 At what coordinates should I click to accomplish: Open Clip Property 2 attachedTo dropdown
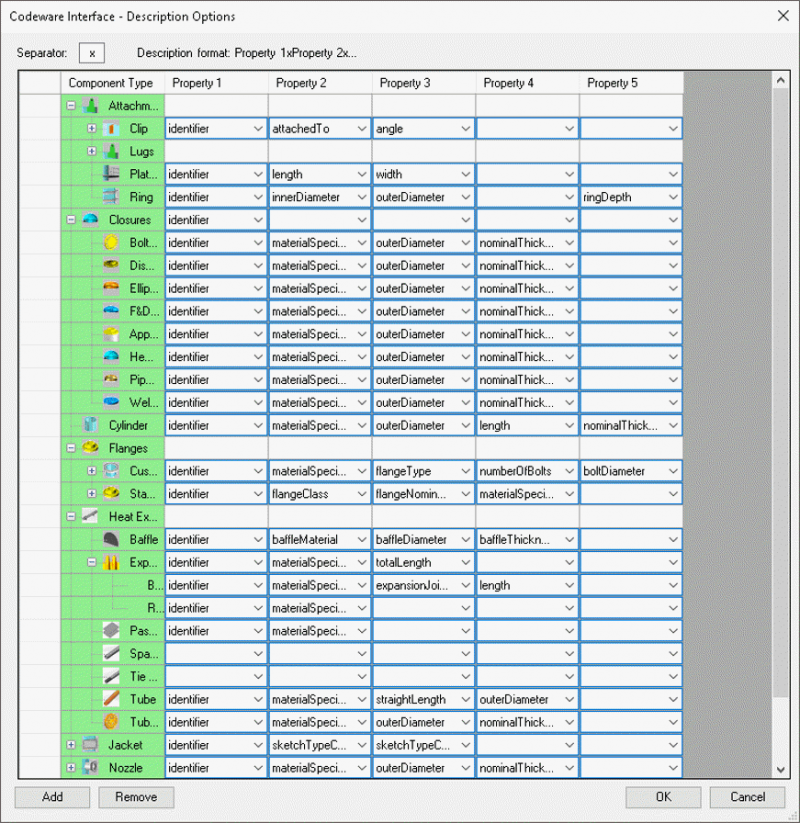361,129
